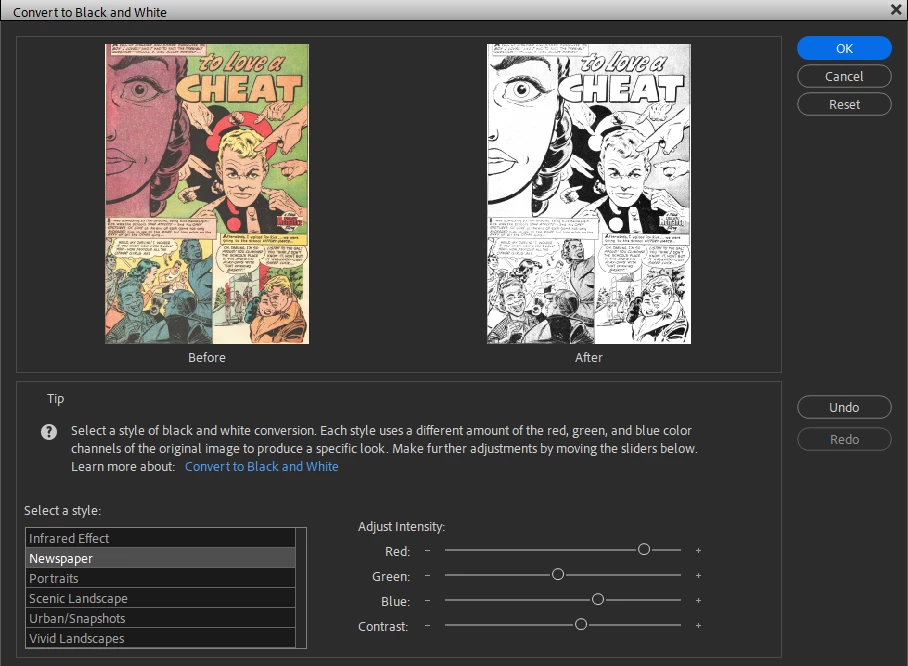The image size is (908, 666).
Task: Click the style list scrollbar
Action: (301, 588)
